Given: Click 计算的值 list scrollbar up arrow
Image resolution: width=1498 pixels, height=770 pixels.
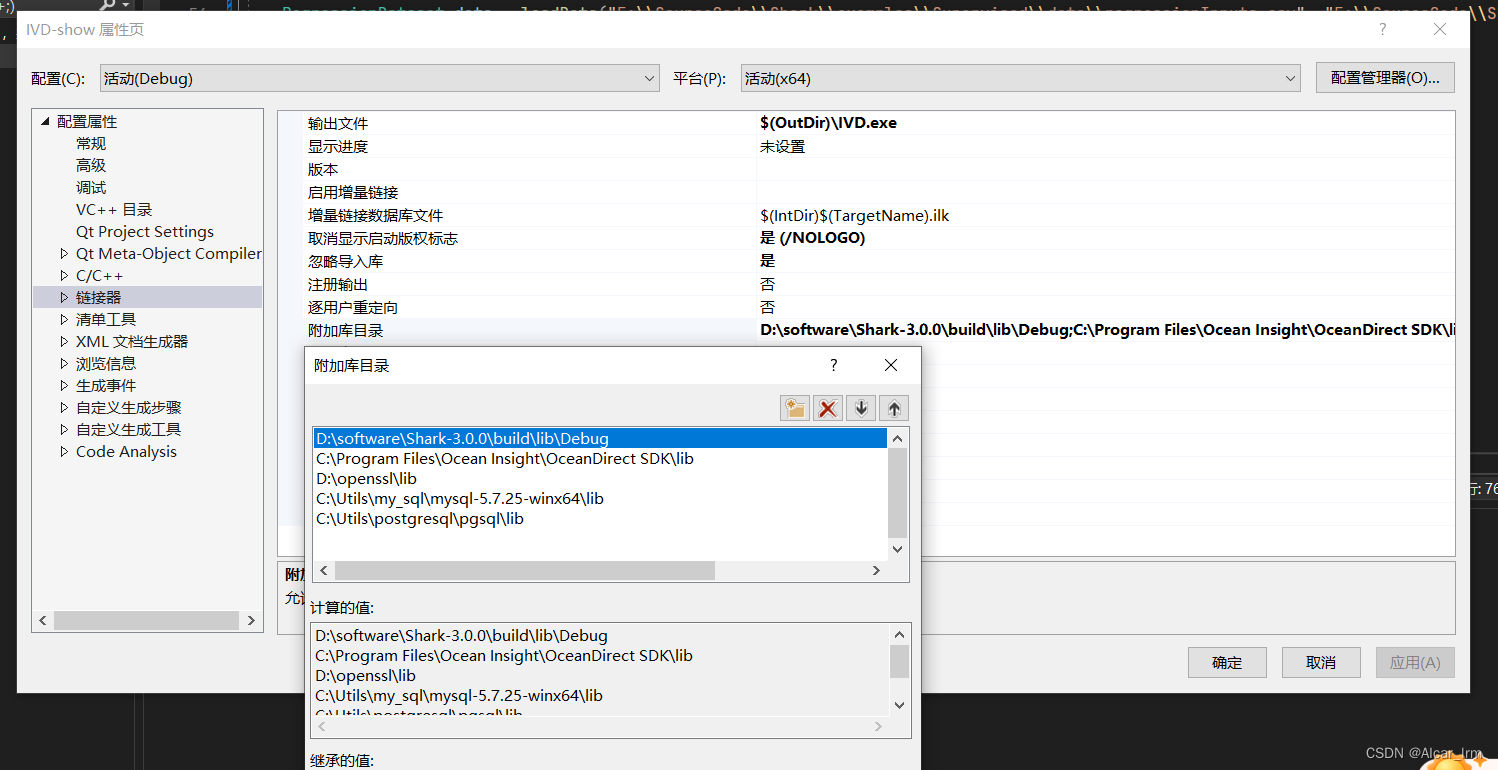Looking at the screenshot, I should (x=899, y=634).
